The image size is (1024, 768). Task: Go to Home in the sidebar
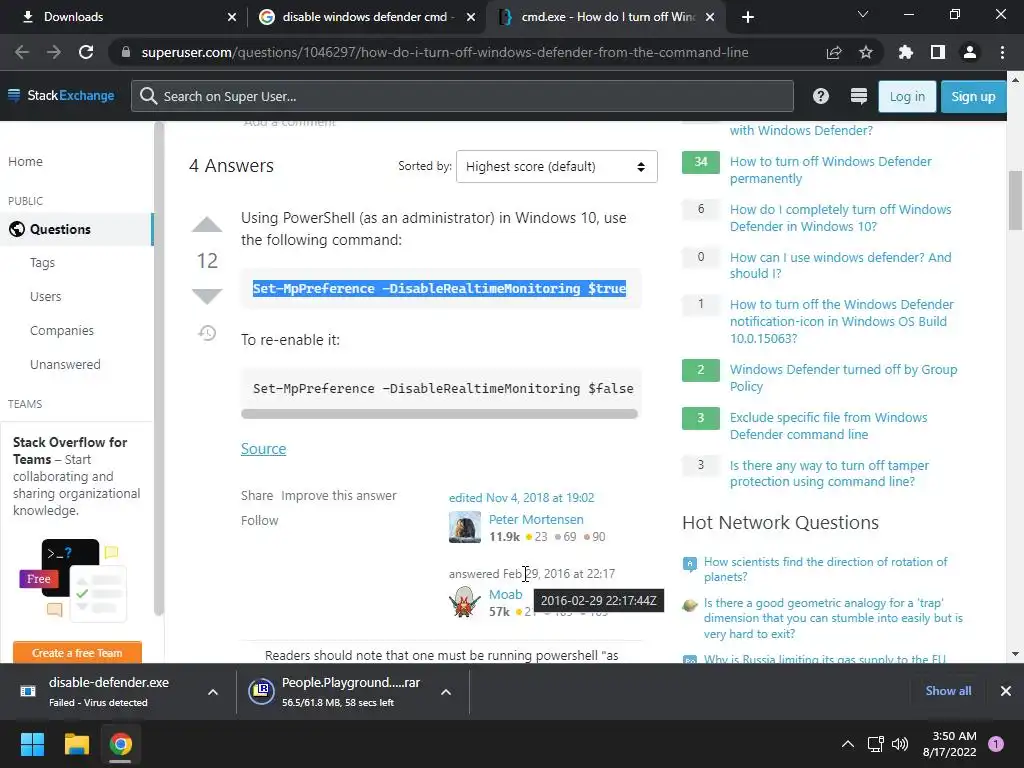25,161
